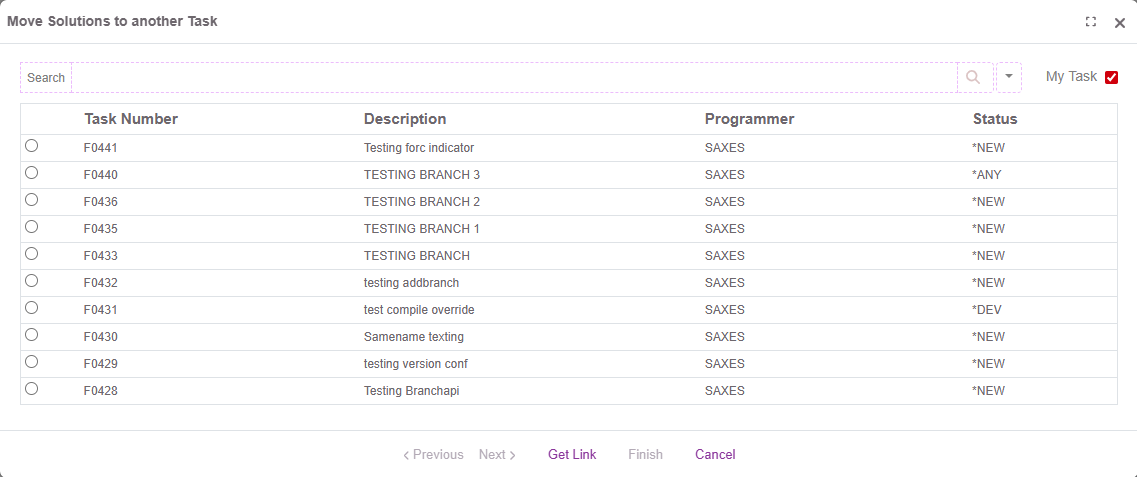Click the Programmer column header
The width and height of the screenshot is (1137, 477).
pyautogui.click(x=749, y=119)
